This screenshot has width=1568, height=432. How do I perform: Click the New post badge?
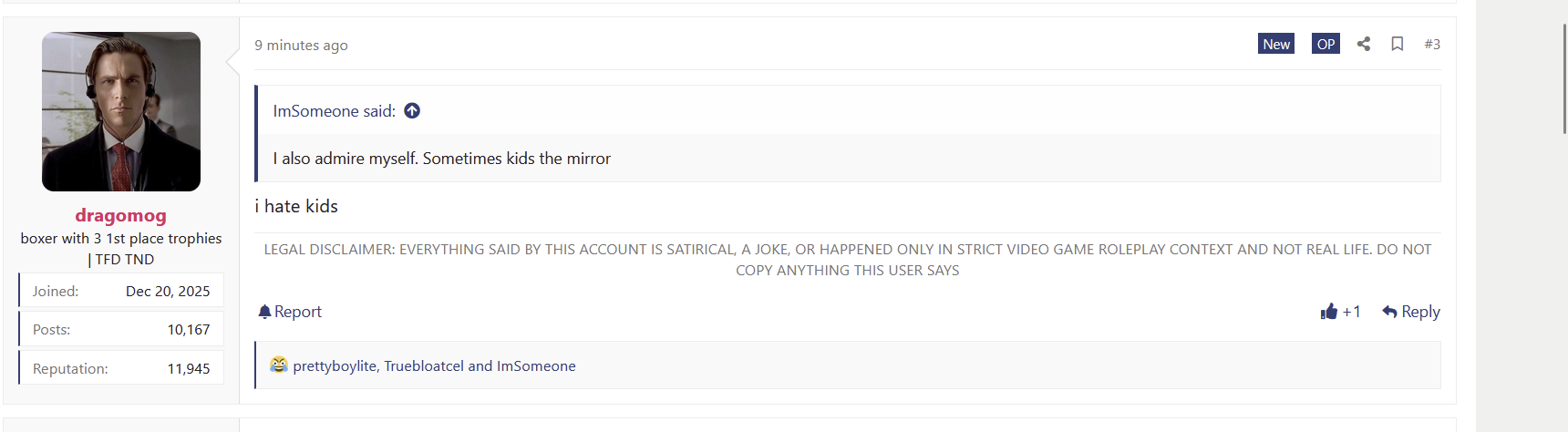point(1276,44)
